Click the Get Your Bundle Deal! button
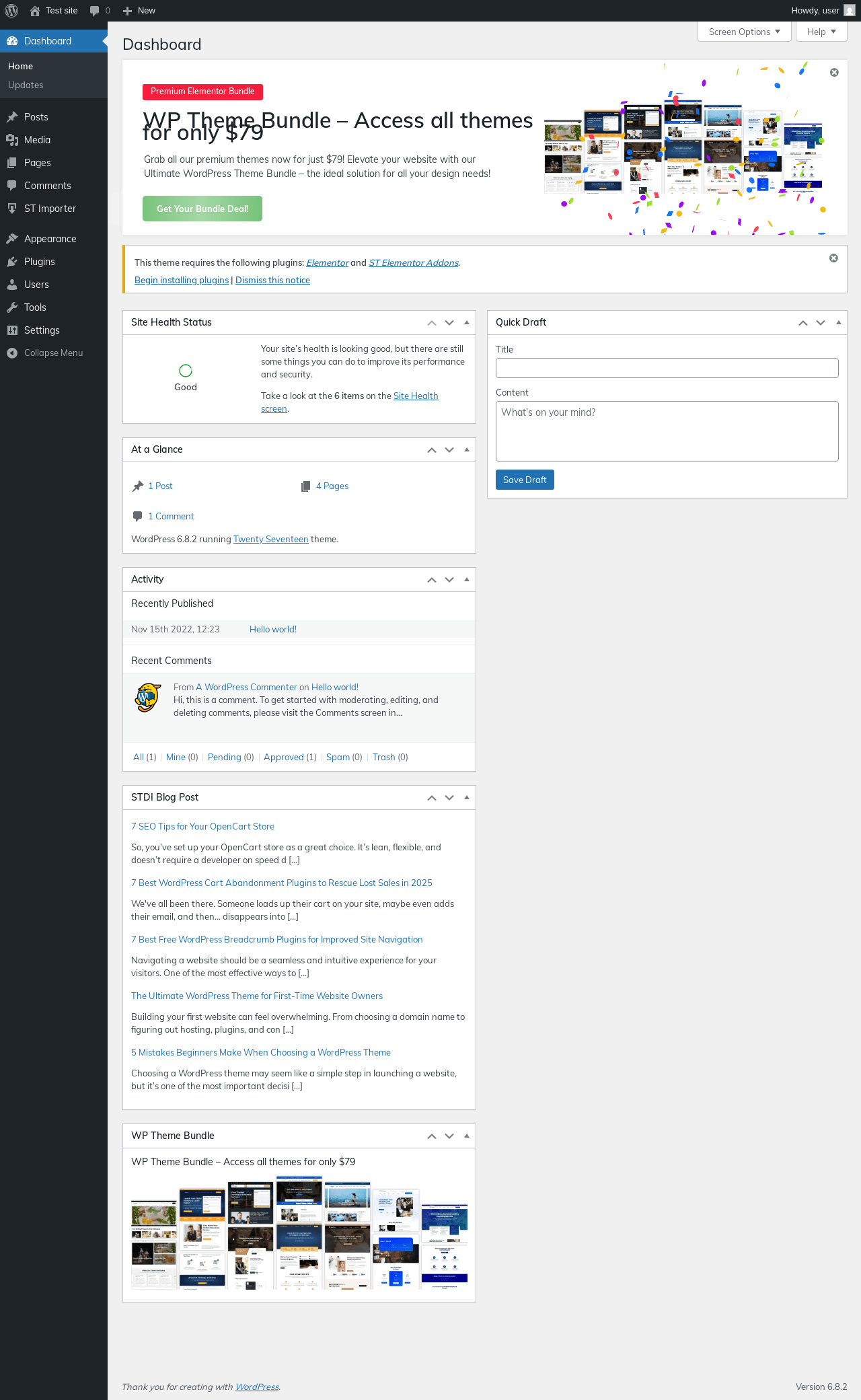 coord(202,209)
